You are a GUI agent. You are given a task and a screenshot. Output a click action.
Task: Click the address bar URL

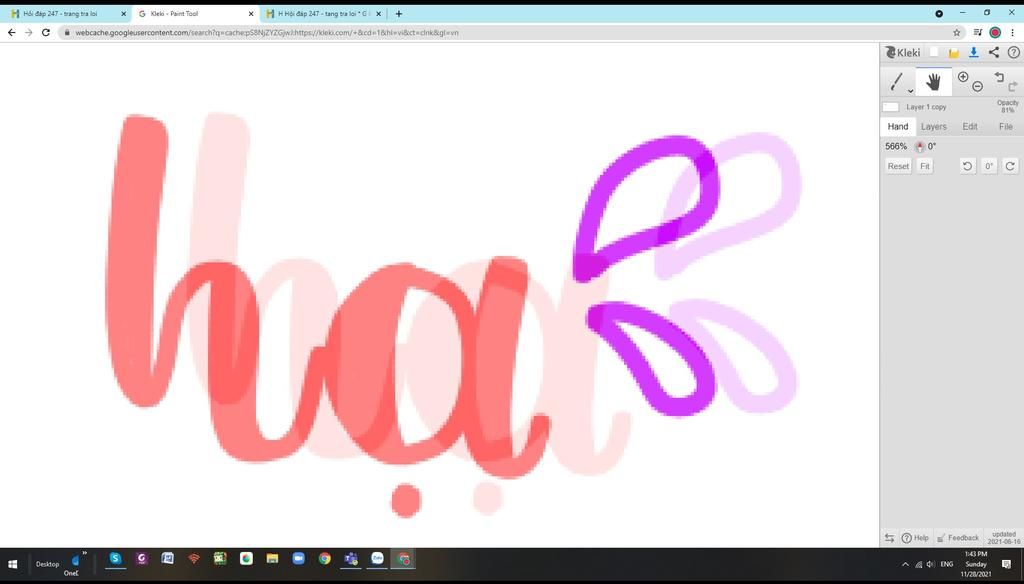click(267, 32)
